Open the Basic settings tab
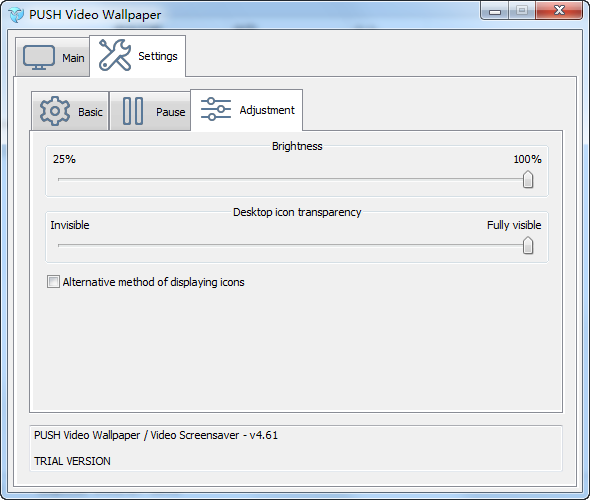Viewport: 590px width, 500px height. (x=70, y=111)
